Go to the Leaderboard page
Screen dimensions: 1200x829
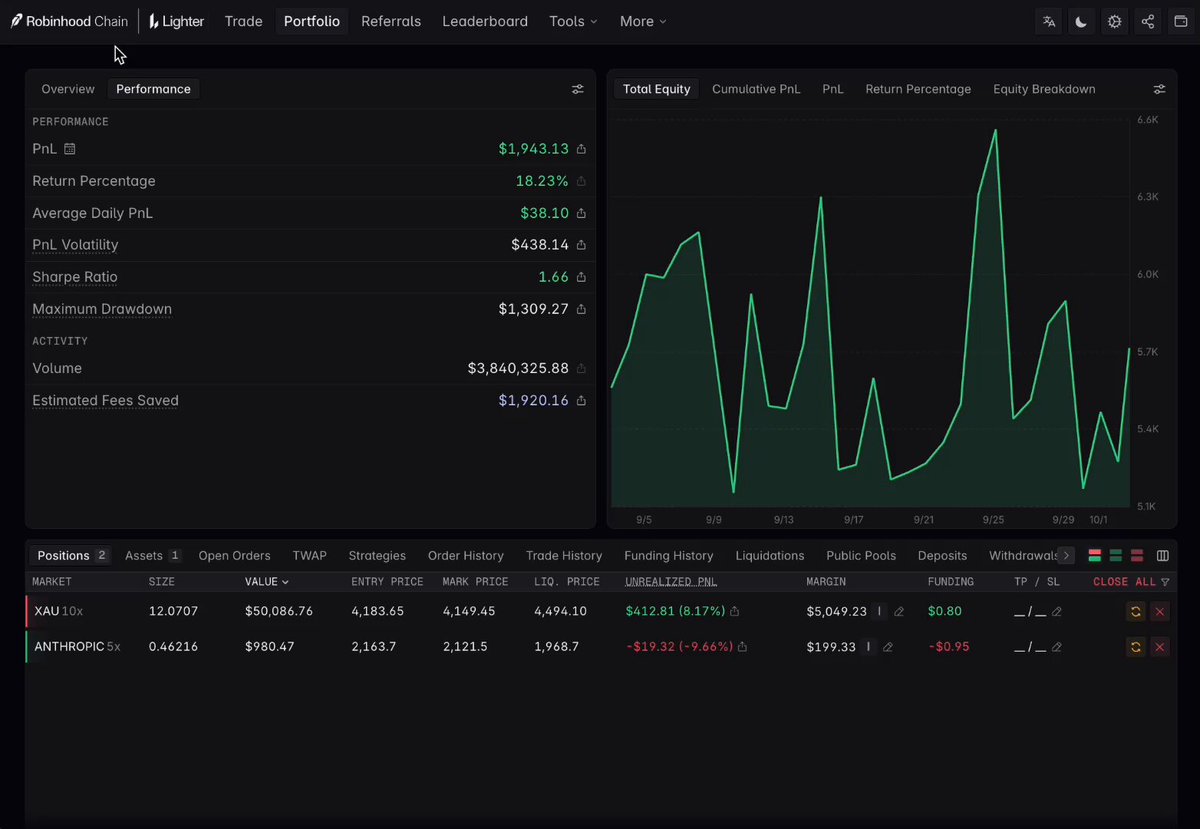(485, 21)
